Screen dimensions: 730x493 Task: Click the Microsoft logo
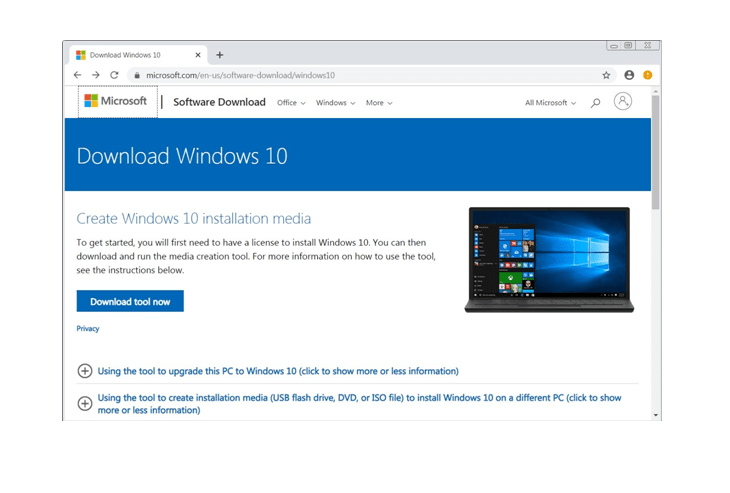click(x=115, y=101)
